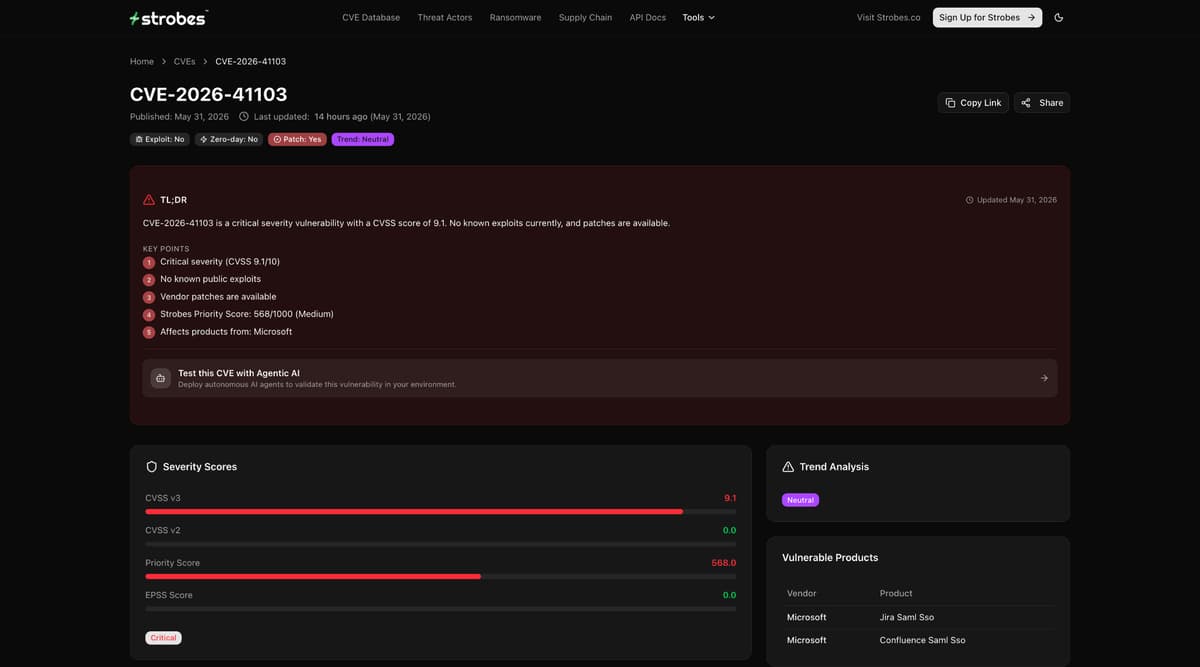The width and height of the screenshot is (1200, 667).
Task: Select CVE-2026-41103 breadcrumb text
Action: 251,62
